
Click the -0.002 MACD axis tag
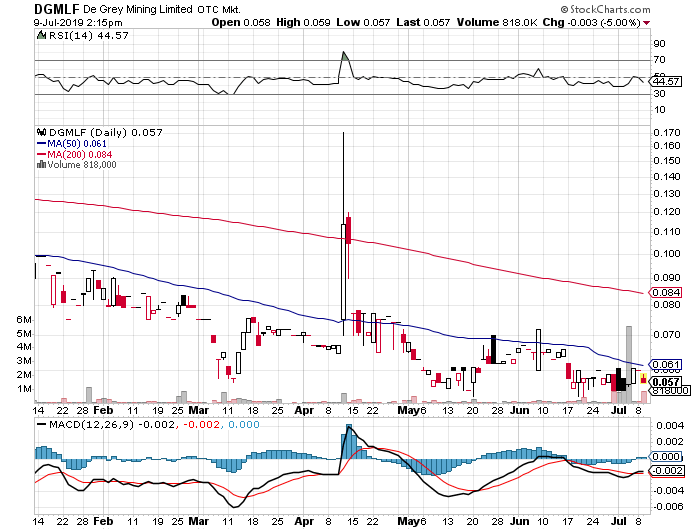click(667, 471)
